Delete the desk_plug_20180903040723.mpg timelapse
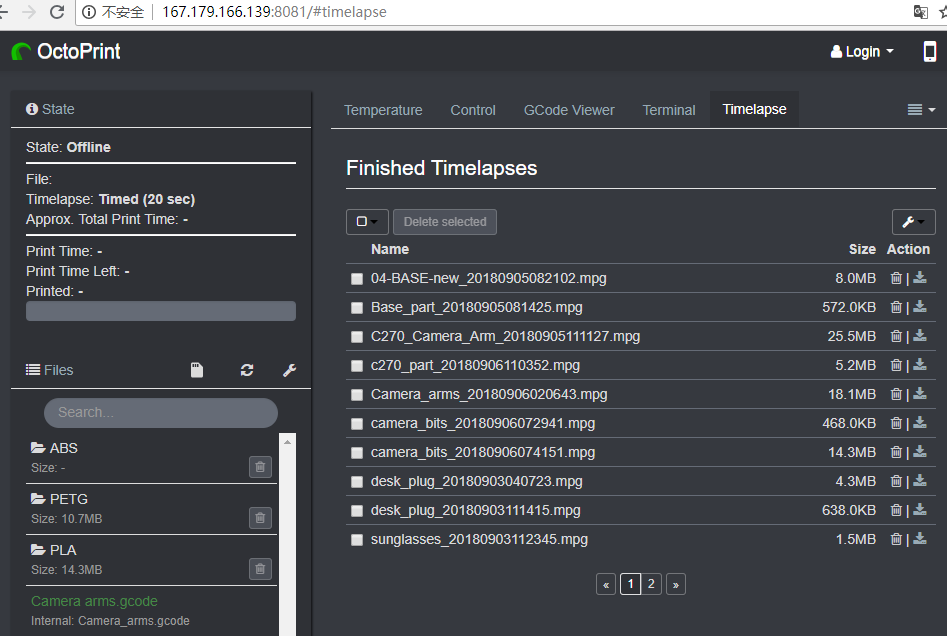The image size is (947, 636). [896, 481]
